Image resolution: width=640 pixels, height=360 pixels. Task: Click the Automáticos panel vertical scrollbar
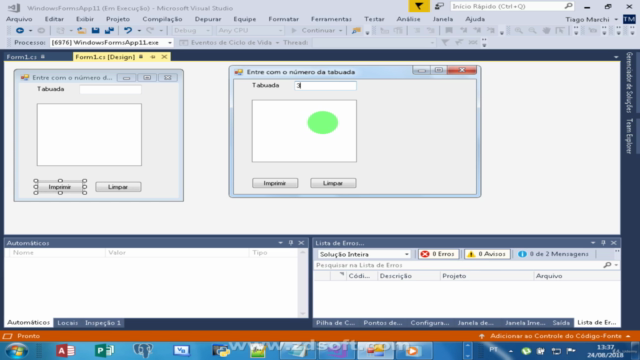(302, 283)
